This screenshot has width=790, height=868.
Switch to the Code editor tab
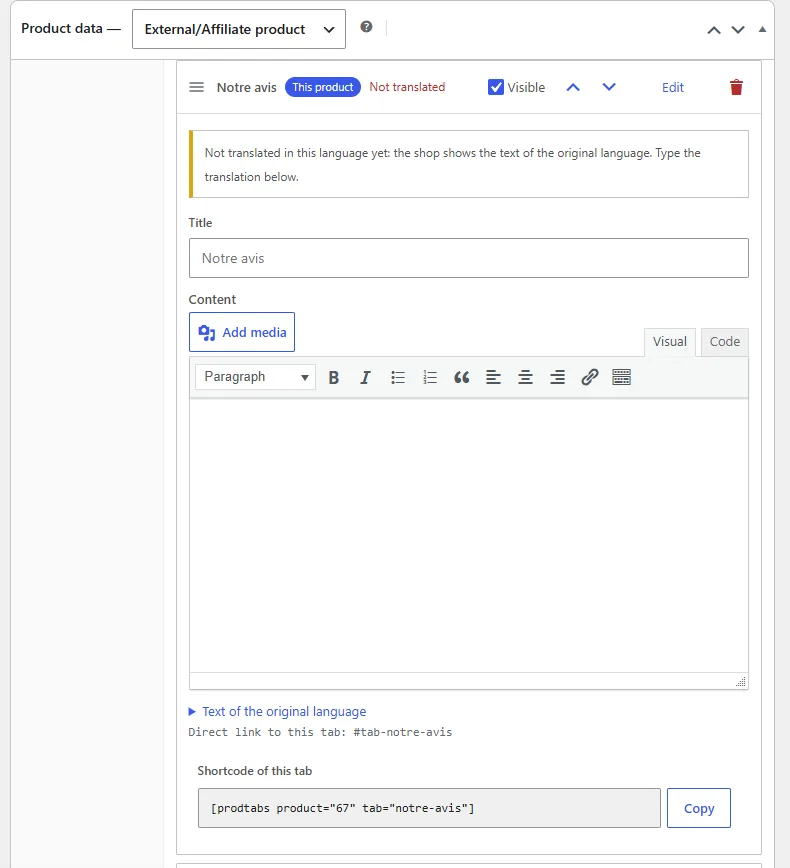pyautogui.click(x=725, y=342)
